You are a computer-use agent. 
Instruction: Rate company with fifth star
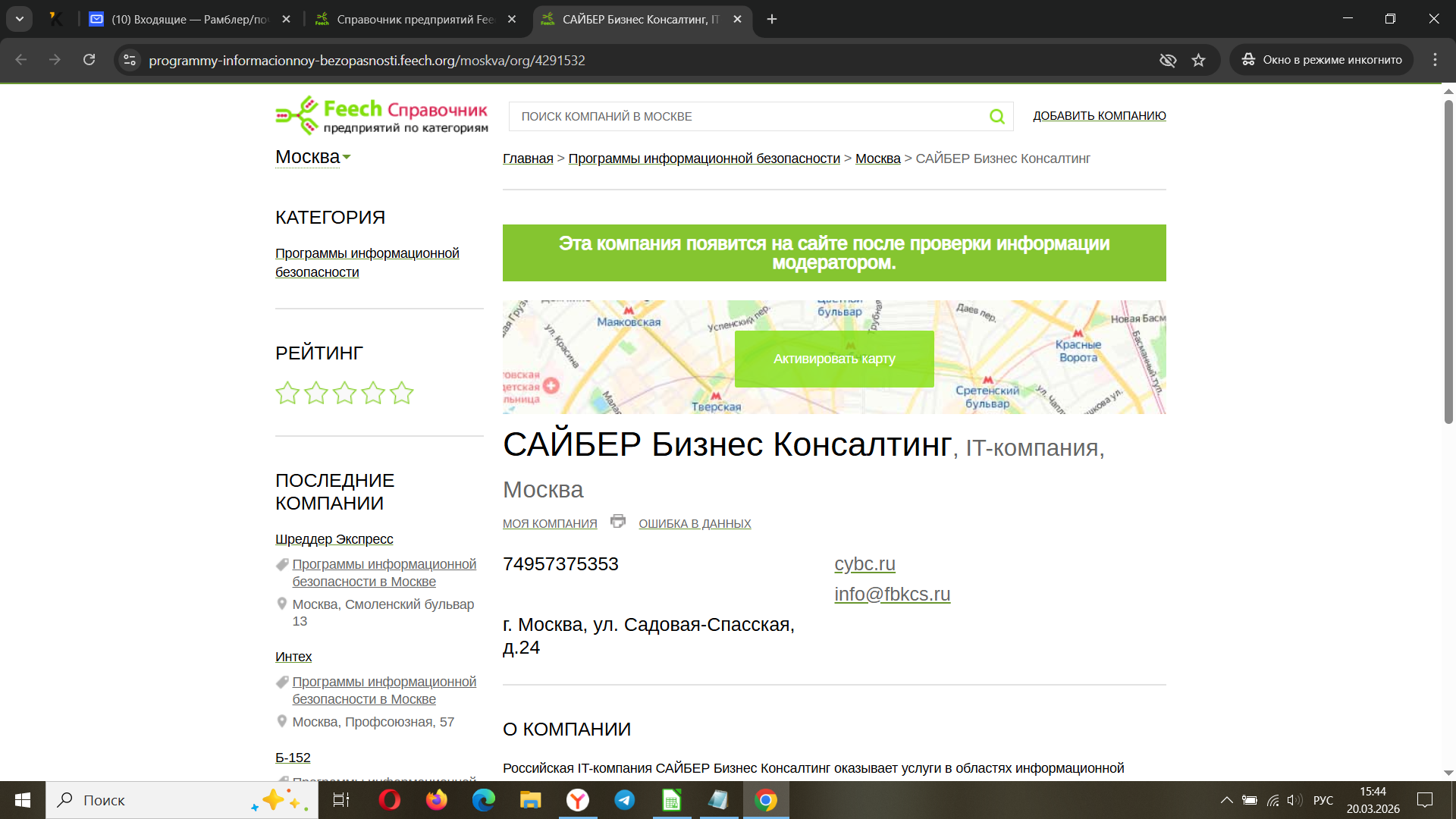coord(401,393)
